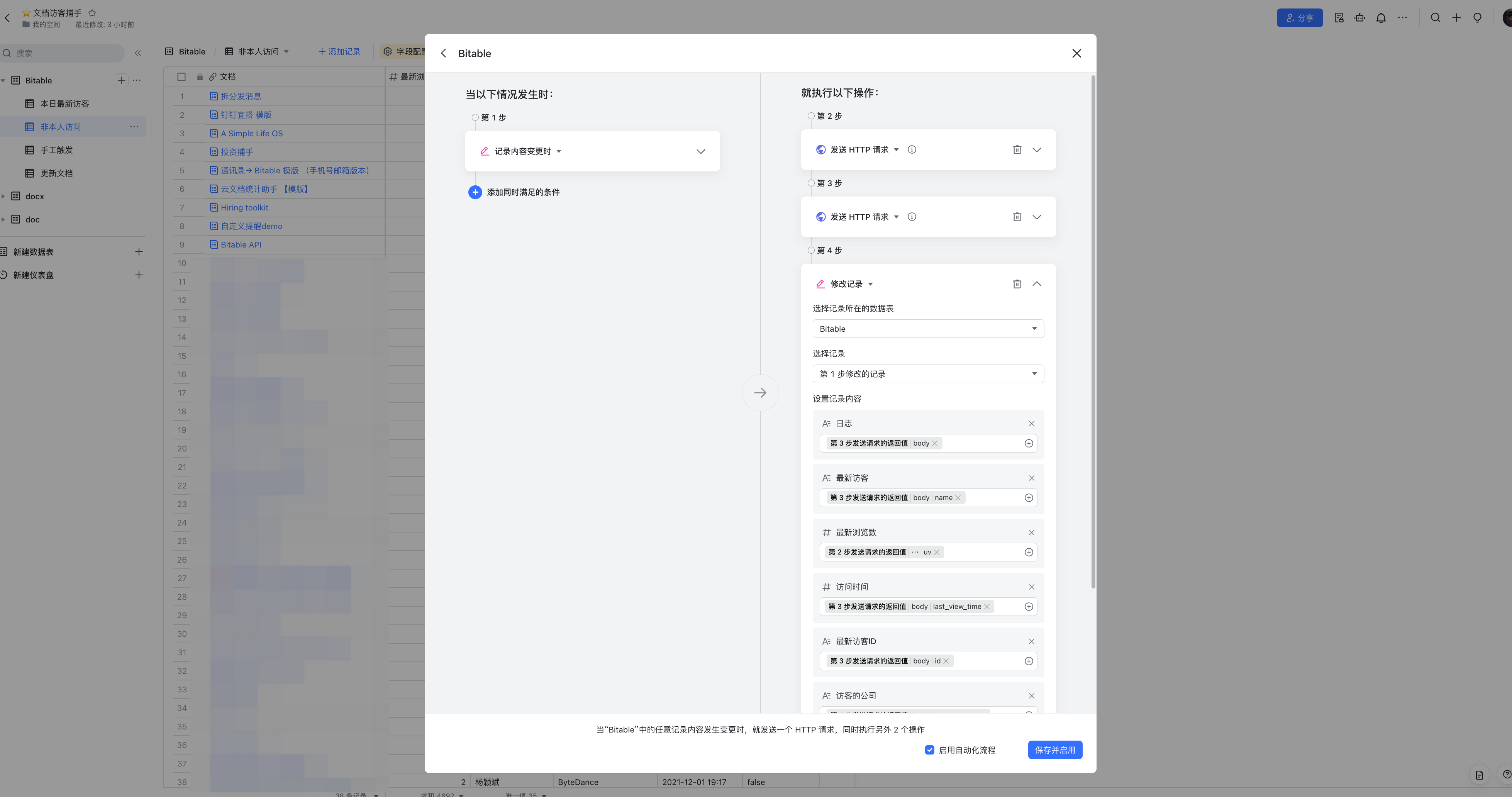Remove the 最新访客ID field setting

point(1031,641)
